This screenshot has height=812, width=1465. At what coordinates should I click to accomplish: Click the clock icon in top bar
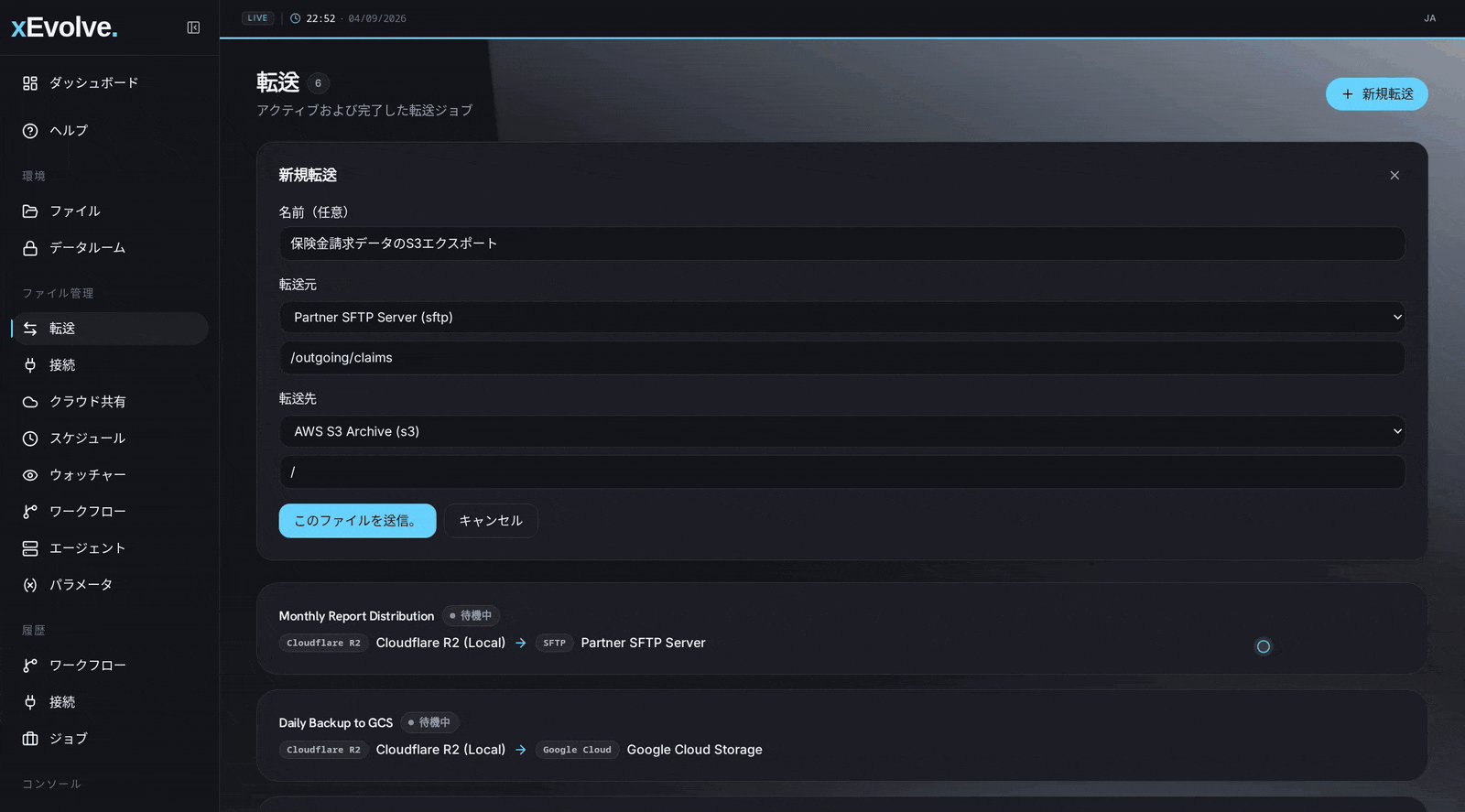click(296, 18)
